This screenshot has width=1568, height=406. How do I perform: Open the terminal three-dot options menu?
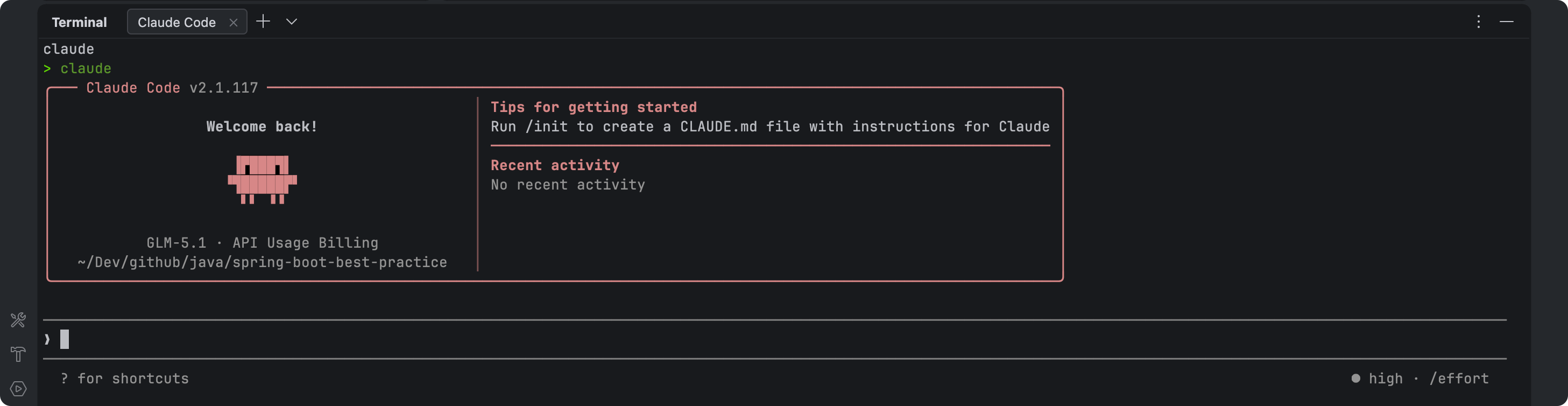click(1478, 22)
